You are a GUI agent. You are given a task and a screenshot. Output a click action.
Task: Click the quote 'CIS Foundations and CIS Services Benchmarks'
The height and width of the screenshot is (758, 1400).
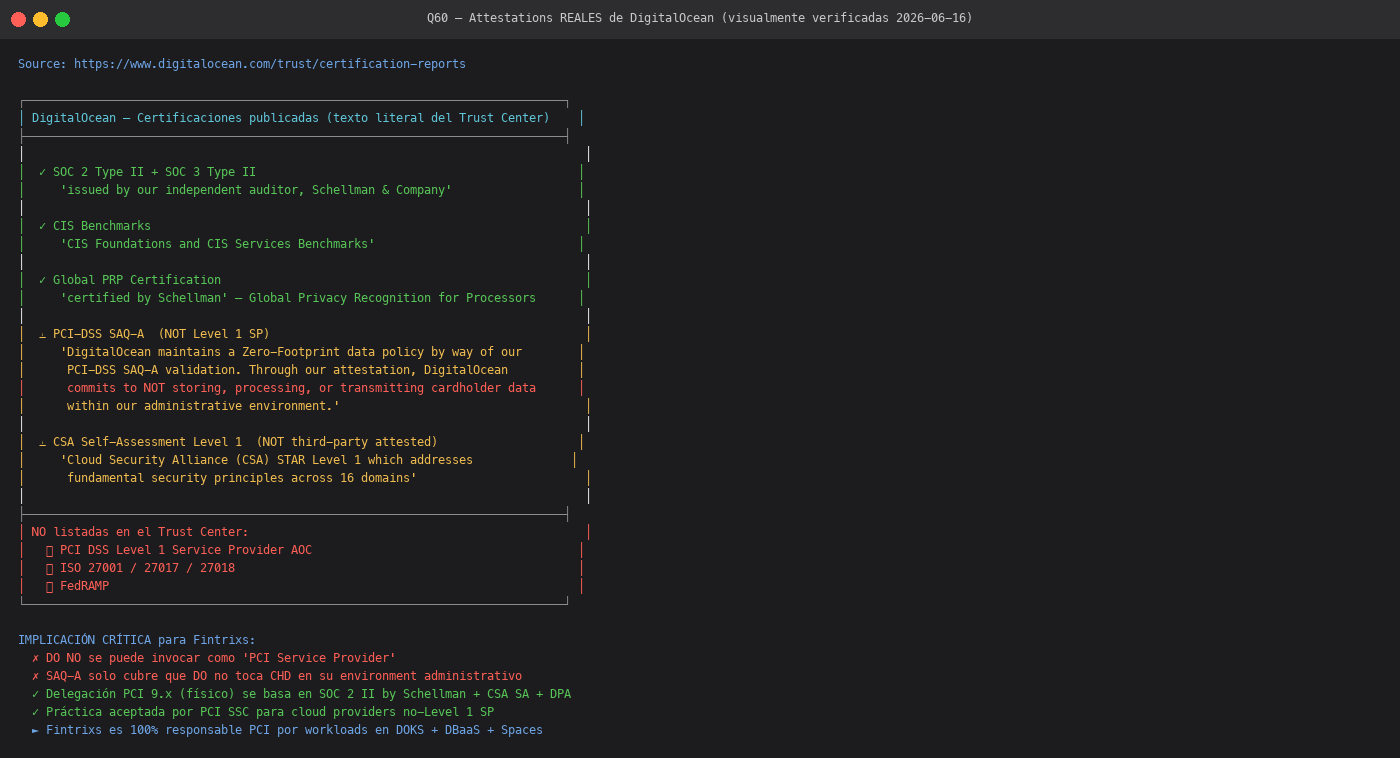[217, 244]
